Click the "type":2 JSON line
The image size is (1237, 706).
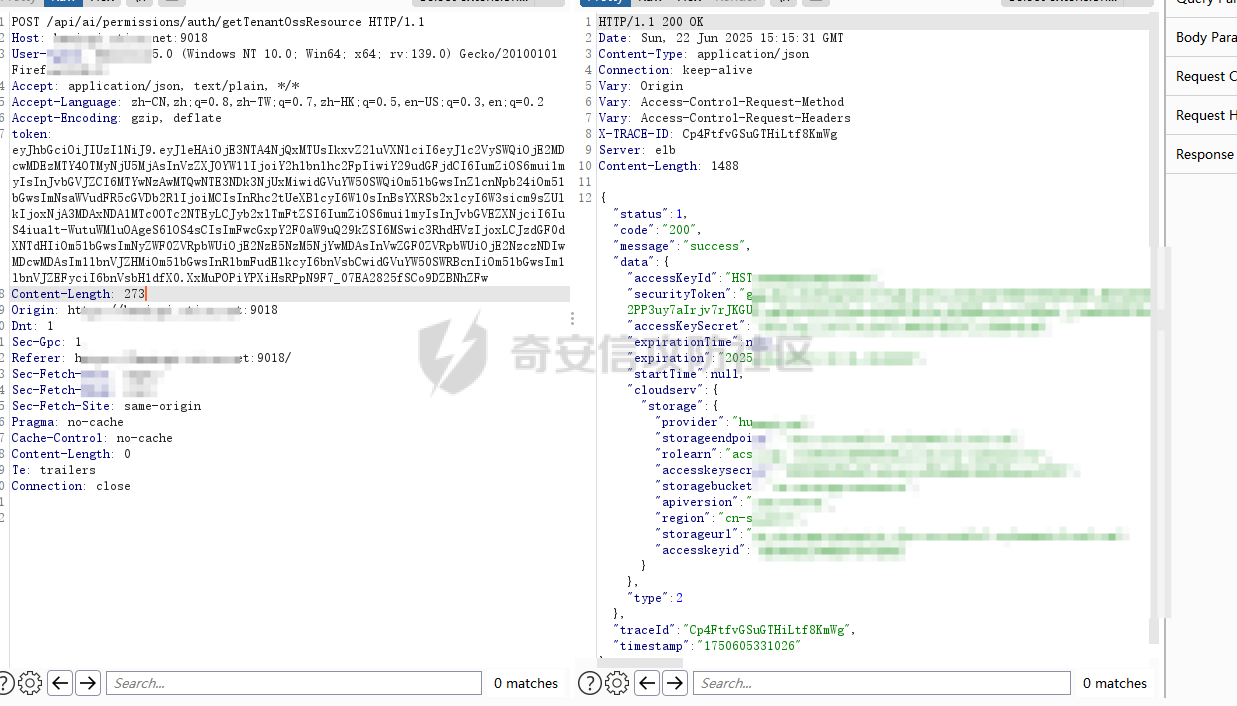654,598
